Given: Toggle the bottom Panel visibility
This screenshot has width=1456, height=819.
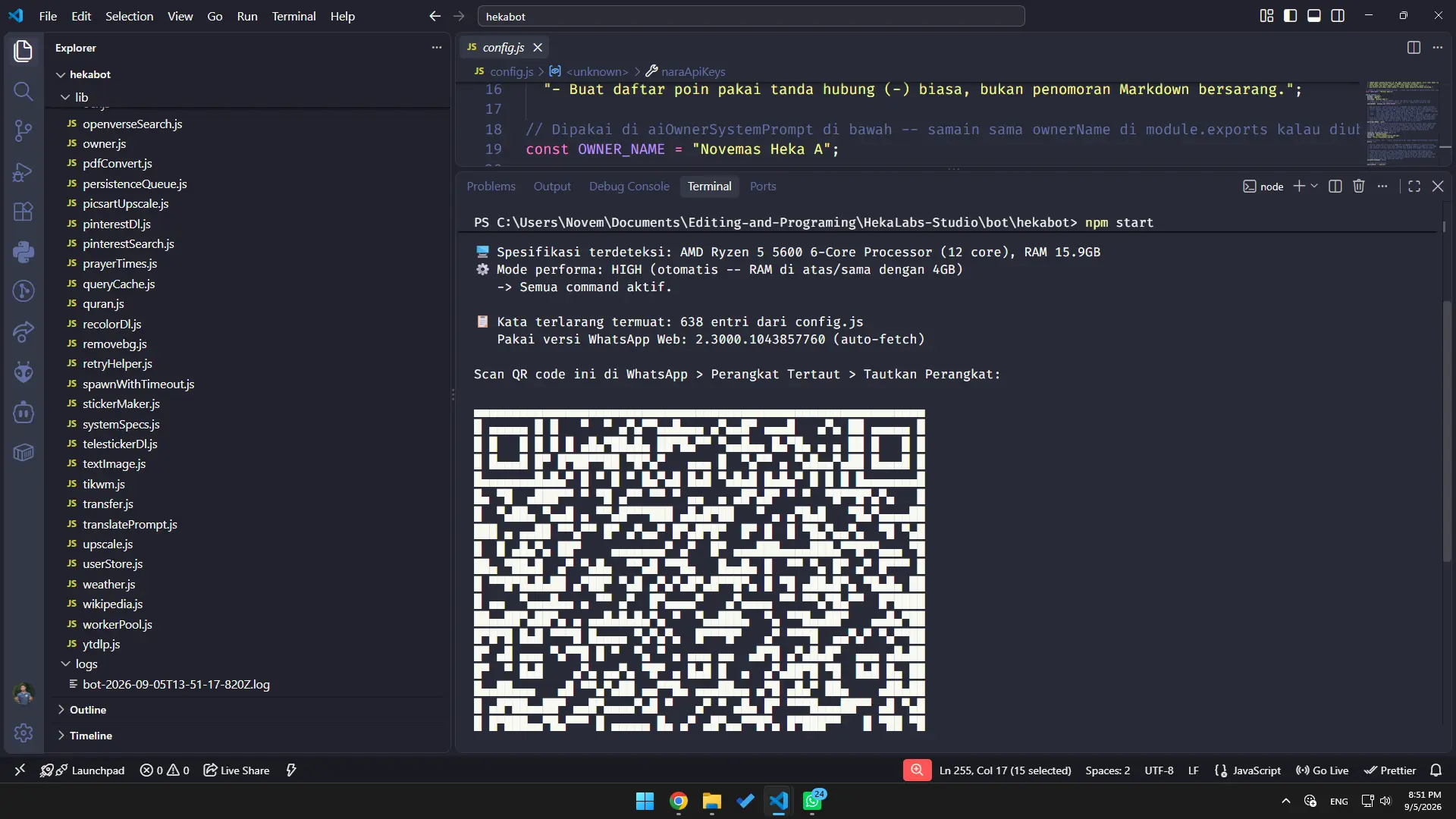Looking at the screenshot, I should point(1314,16).
